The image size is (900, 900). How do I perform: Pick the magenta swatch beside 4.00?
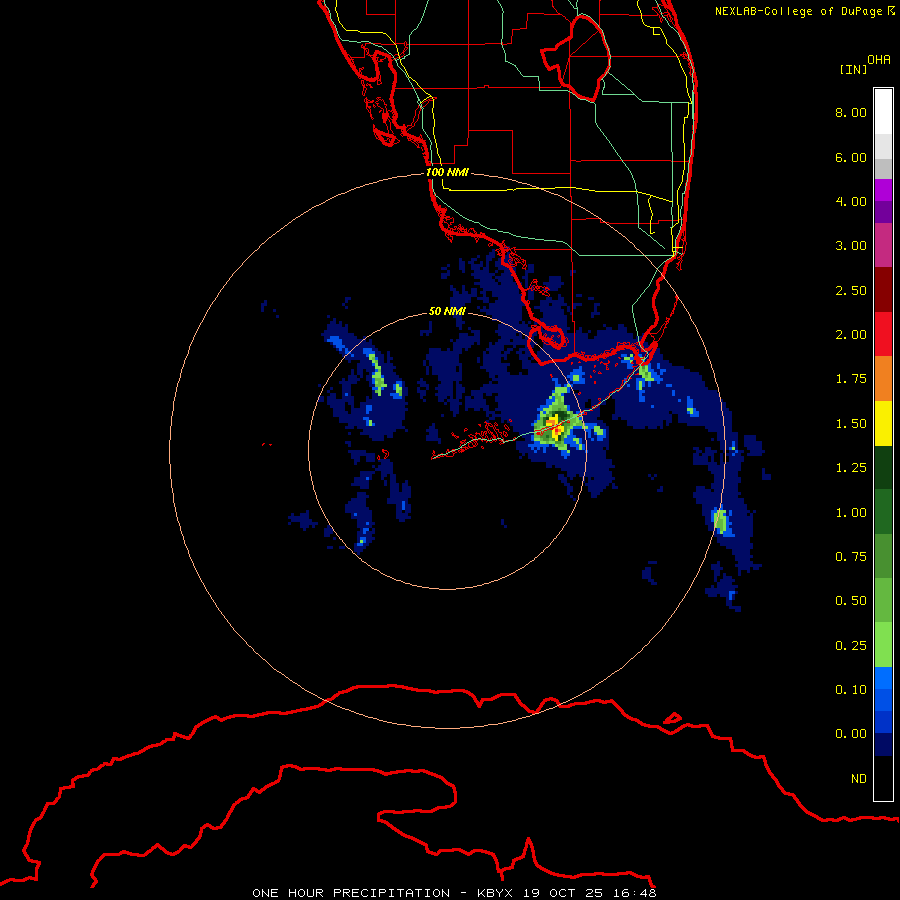click(883, 190)
